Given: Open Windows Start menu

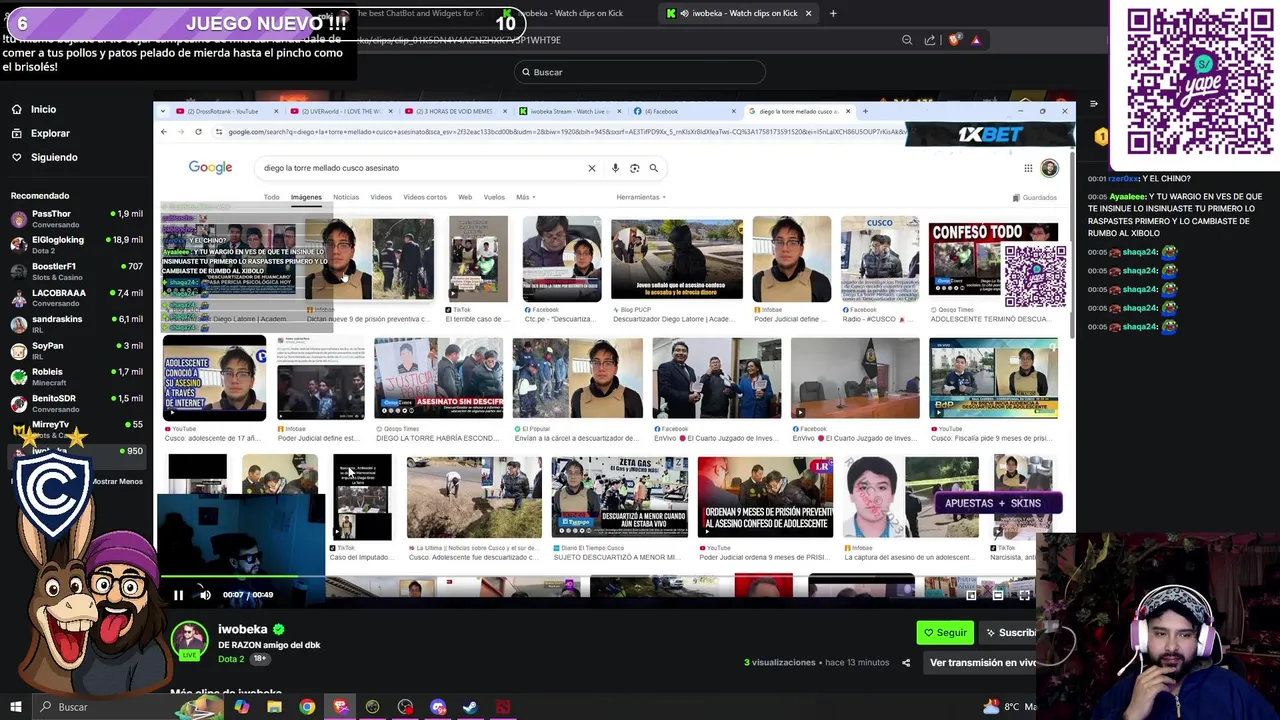Looking at the screenshot, I should [16, 707].
